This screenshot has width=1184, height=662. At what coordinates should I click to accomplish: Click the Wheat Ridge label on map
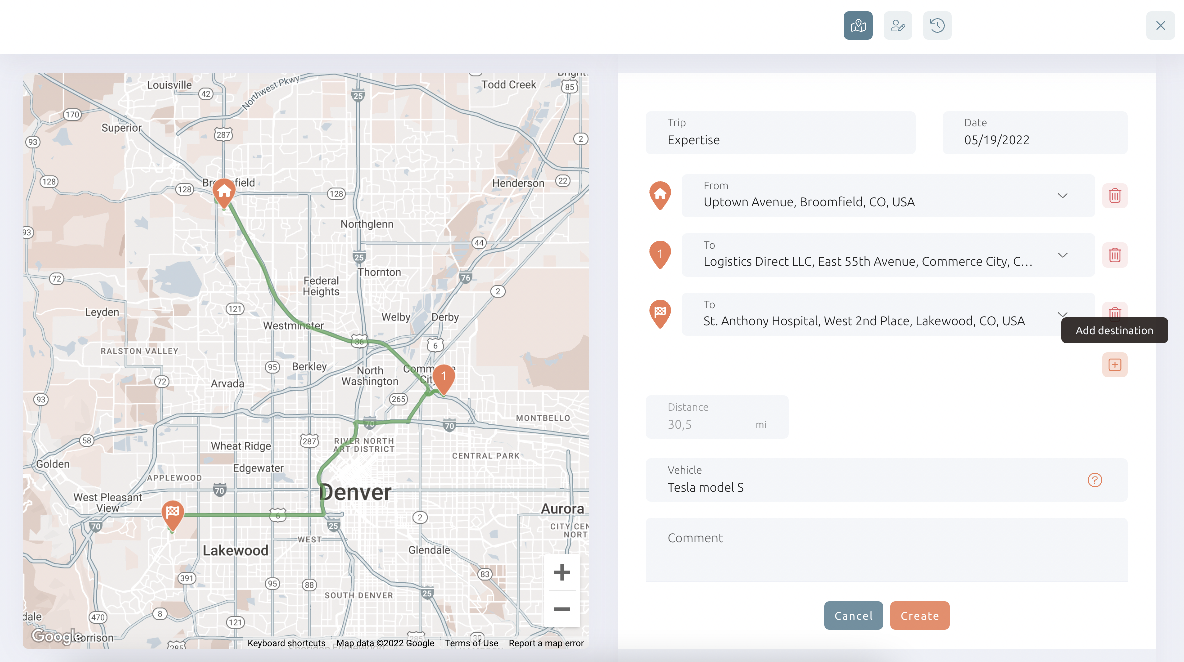pos(241,446)
